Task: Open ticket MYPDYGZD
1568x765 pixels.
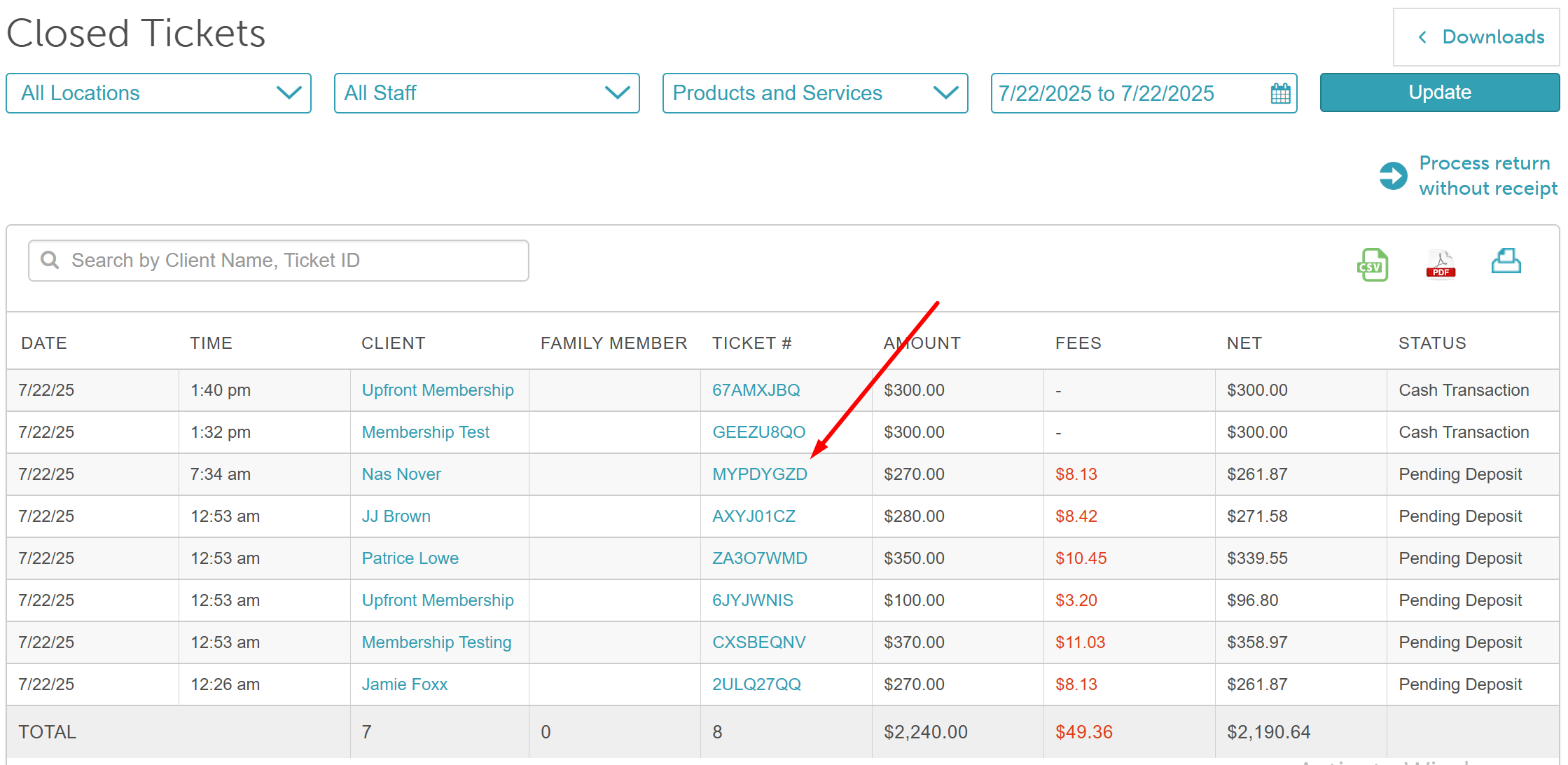Action: tap(759, 474)
